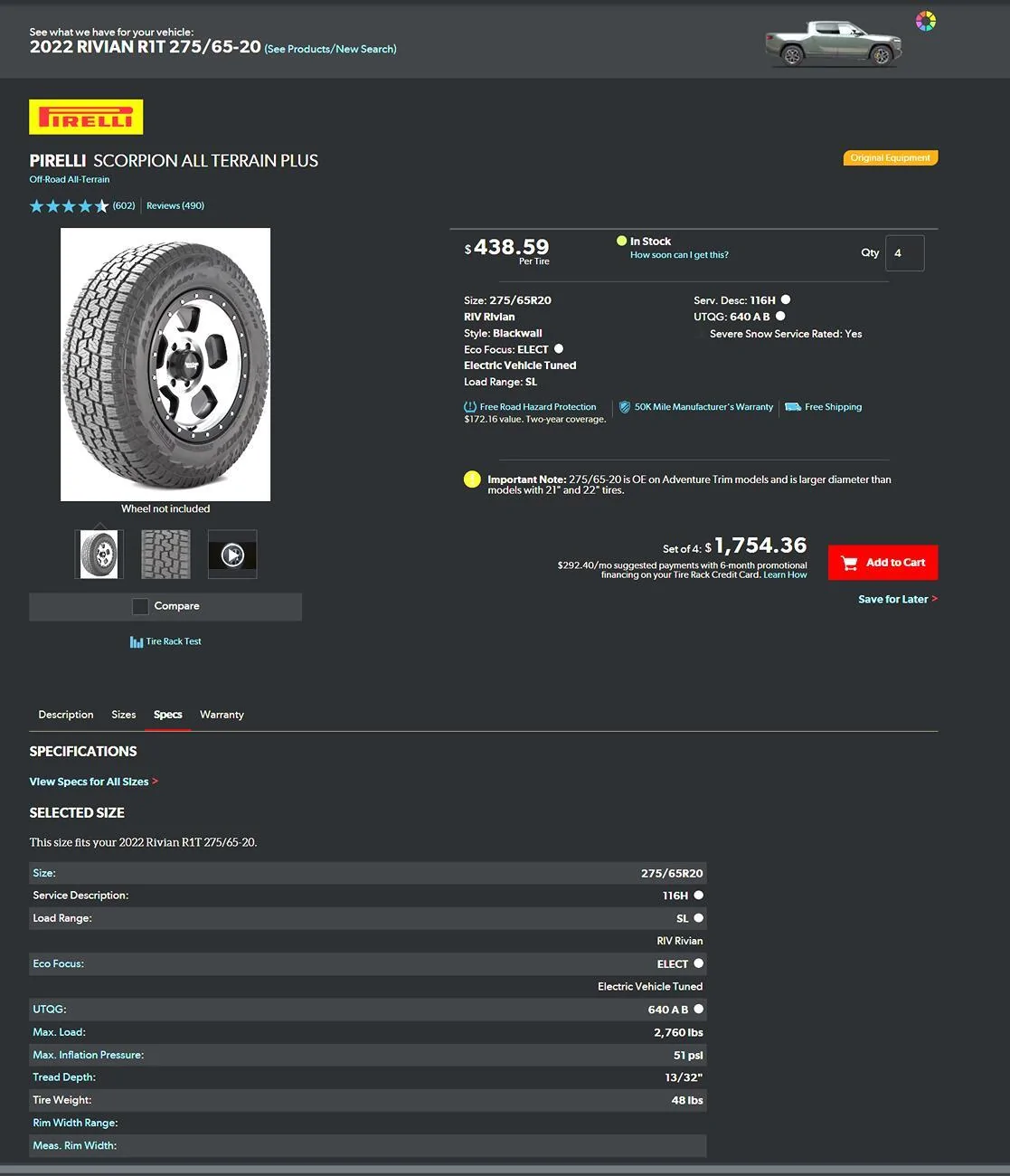Select the Specs tab
The width and height of the screenshot is (1010, 1176).
168,715
